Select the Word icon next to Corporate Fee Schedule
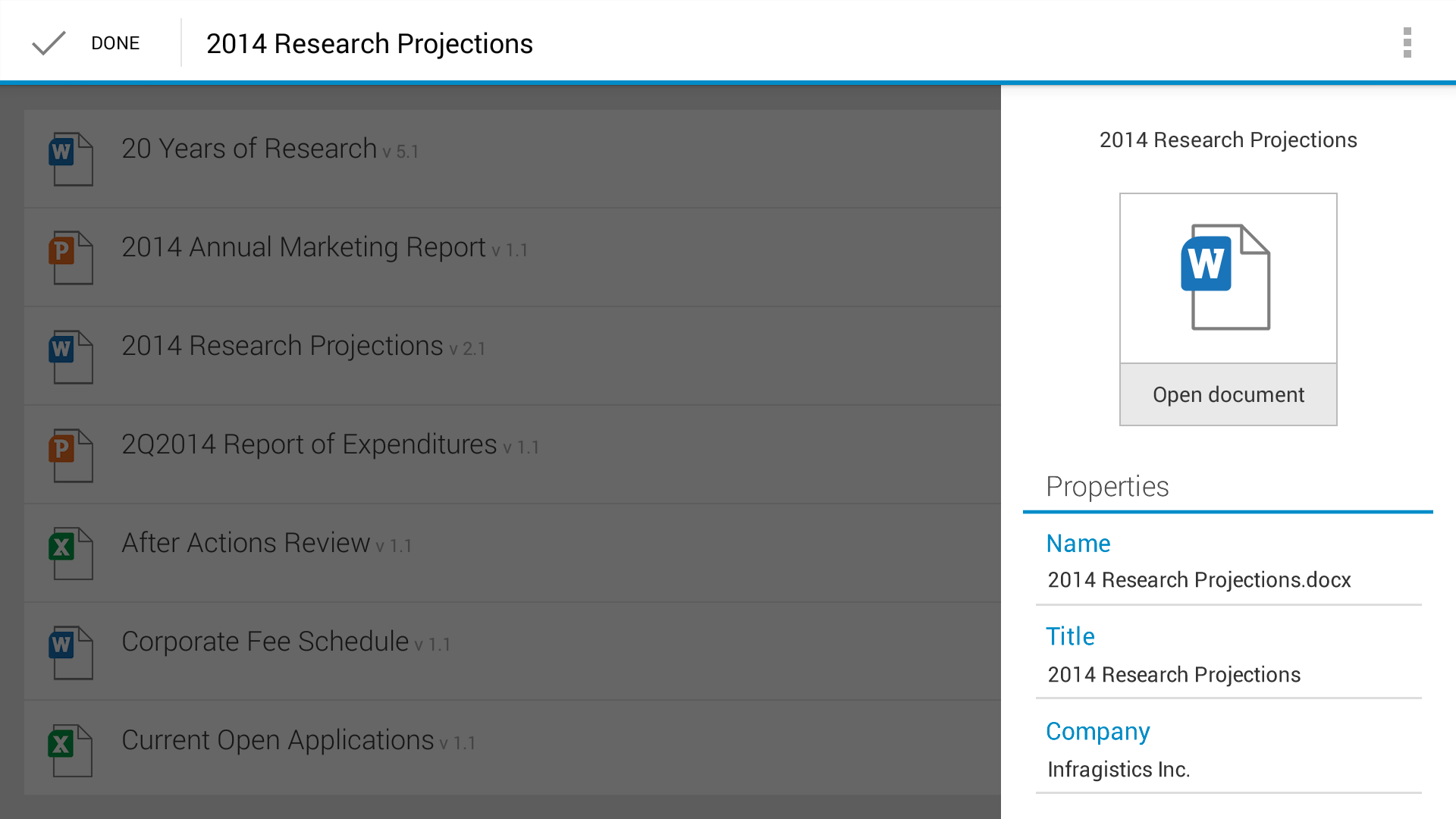1456x819 pixels. tap(71, 651)
